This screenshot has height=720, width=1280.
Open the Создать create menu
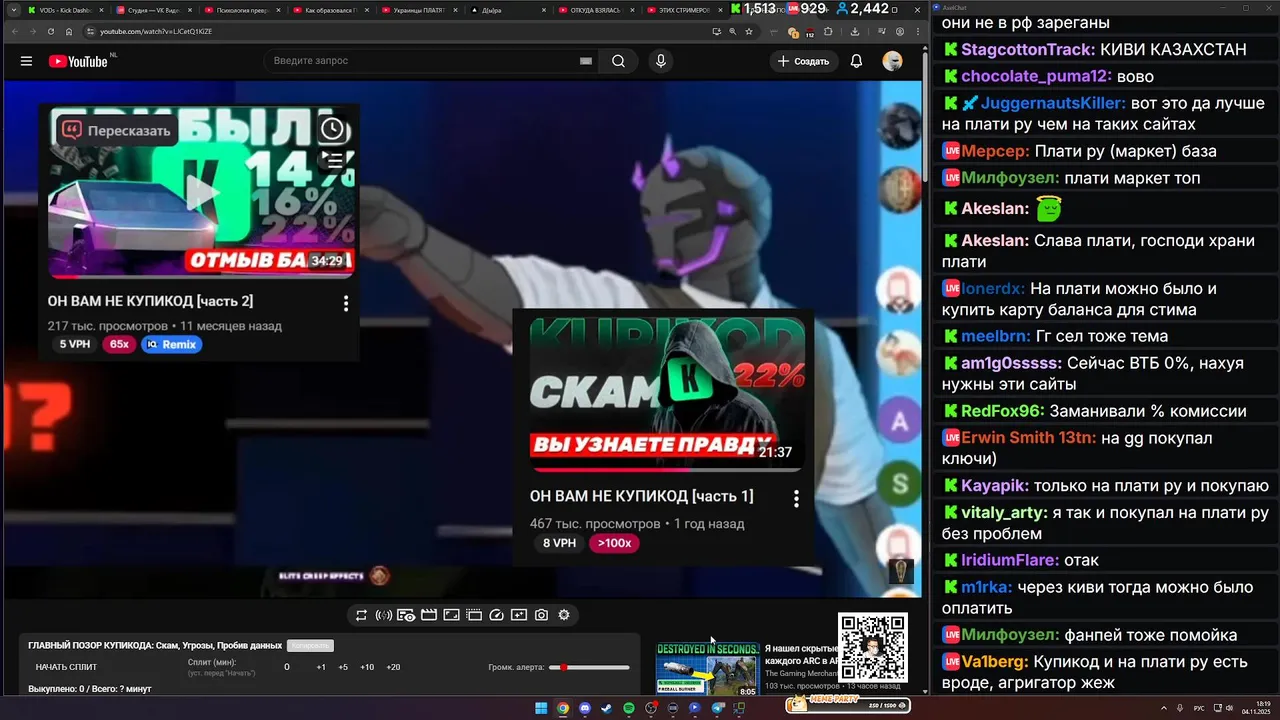pyautogui.click(x=803, y=61)
